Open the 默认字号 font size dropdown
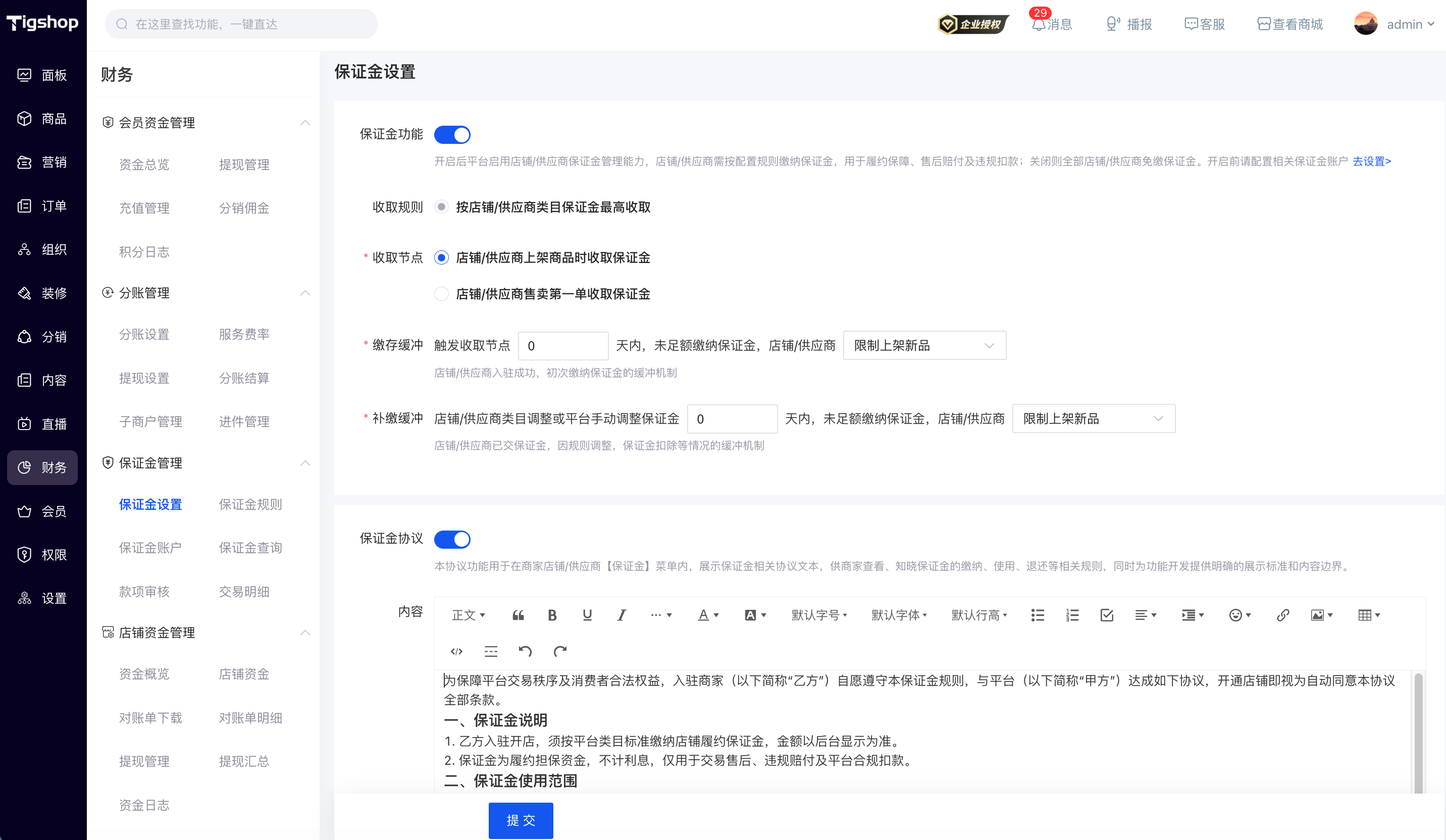Image resolution: width=1446 pixels, height=840 pixels. tap(819, 615)
